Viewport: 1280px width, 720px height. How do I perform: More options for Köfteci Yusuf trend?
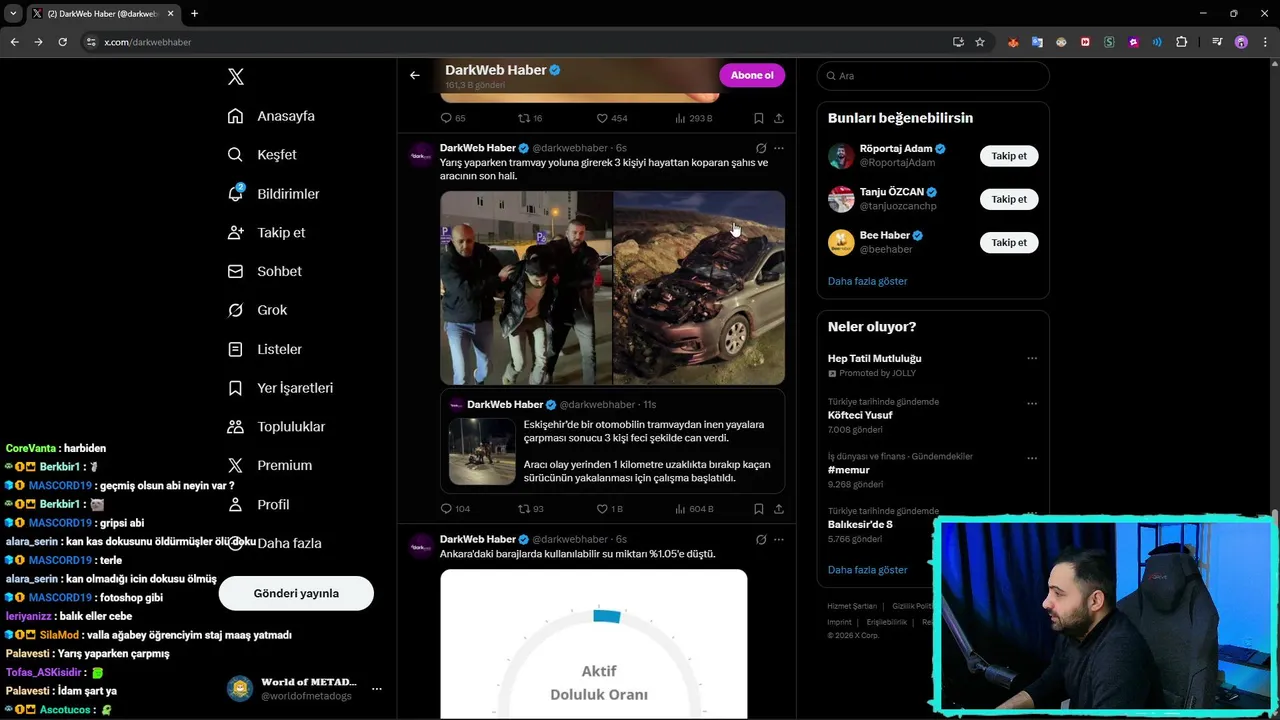click(1032, 404)
